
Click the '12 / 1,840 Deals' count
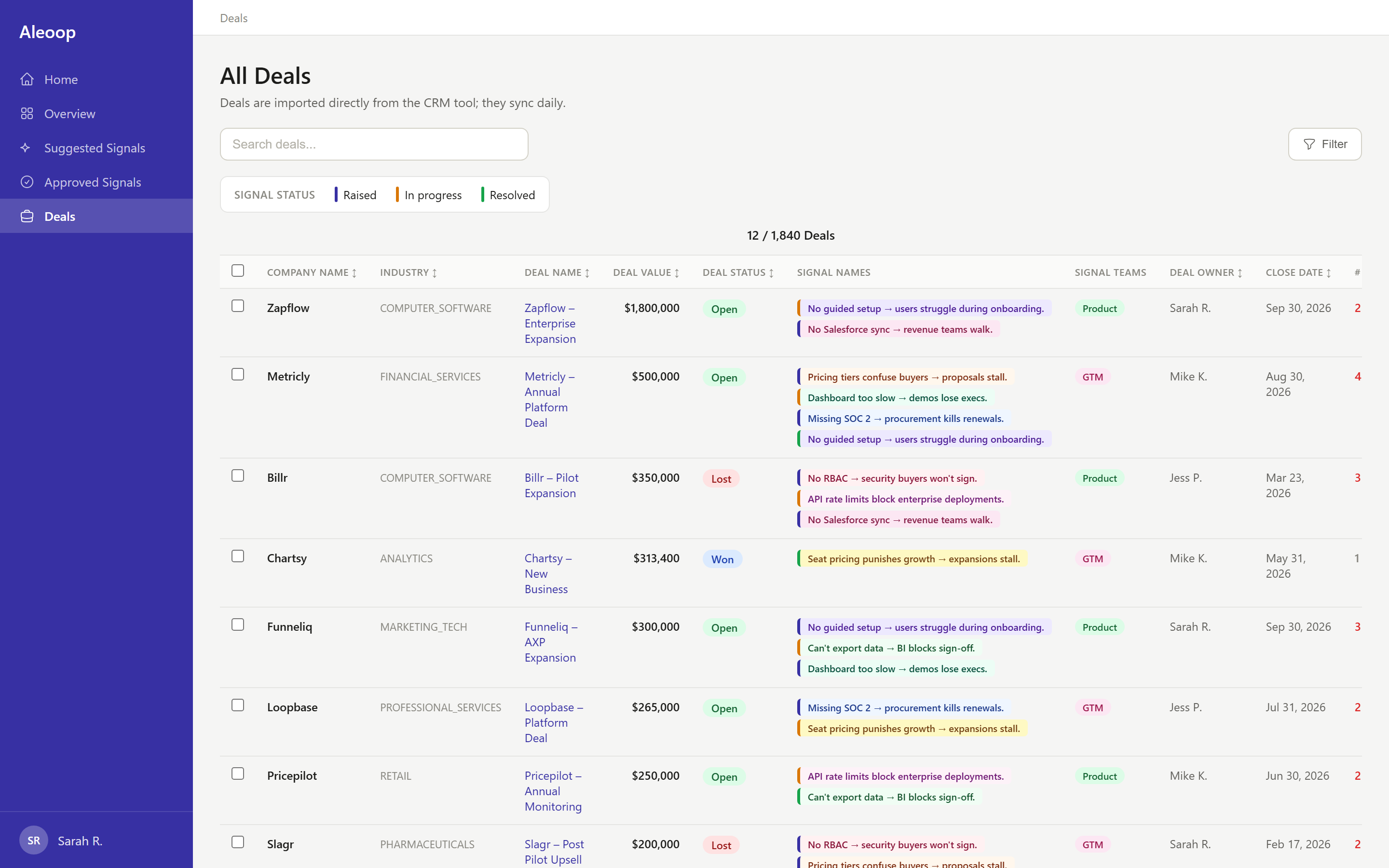tap(790, 235)
